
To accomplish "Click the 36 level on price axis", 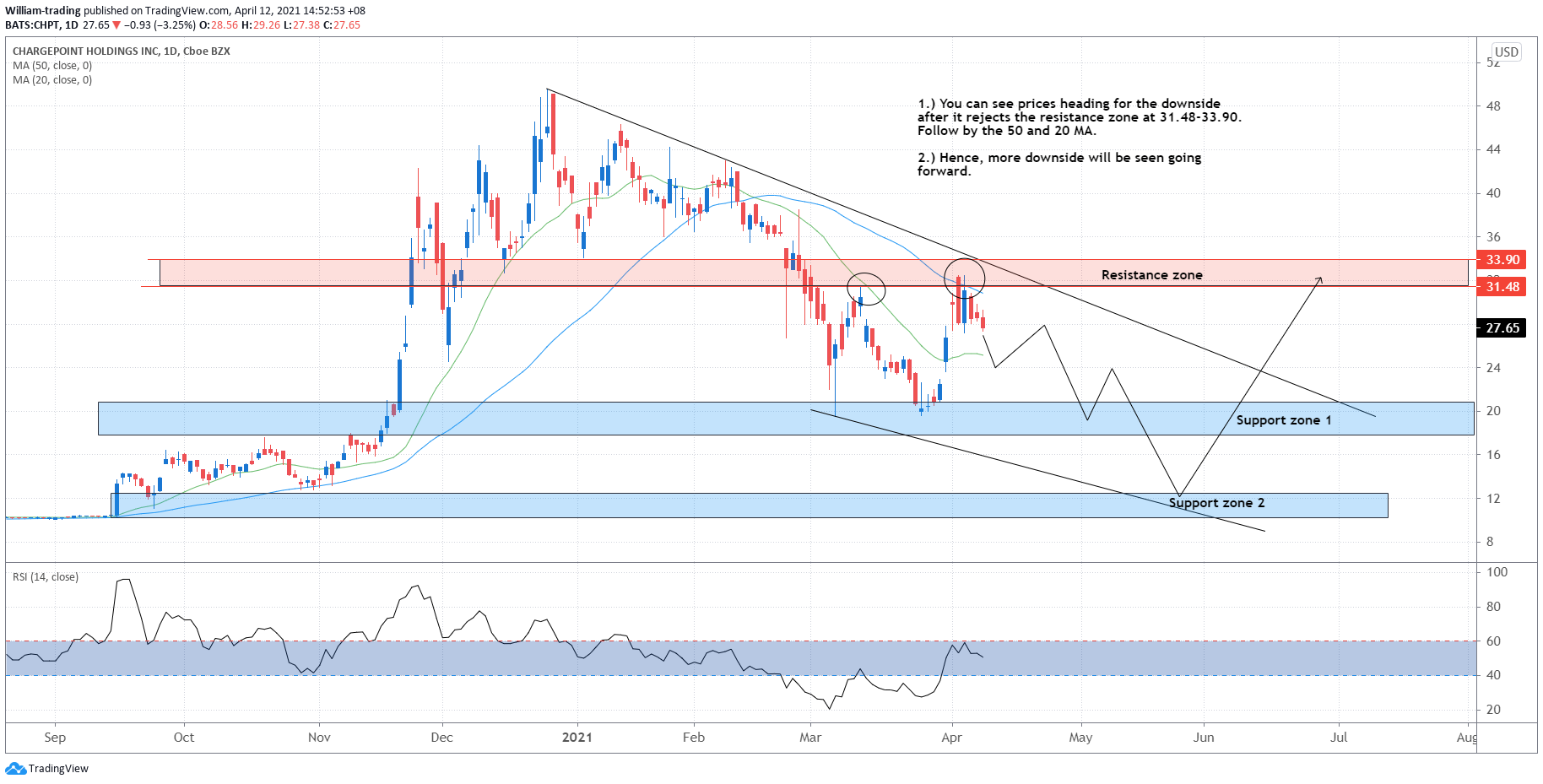I will tap(1493, 237).
